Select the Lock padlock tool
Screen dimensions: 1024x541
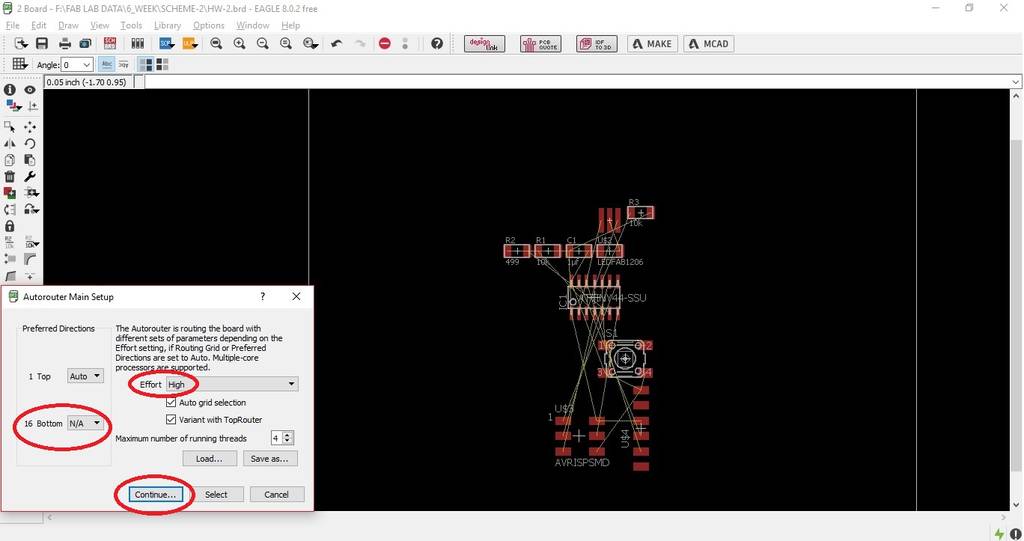click(10, 226)
